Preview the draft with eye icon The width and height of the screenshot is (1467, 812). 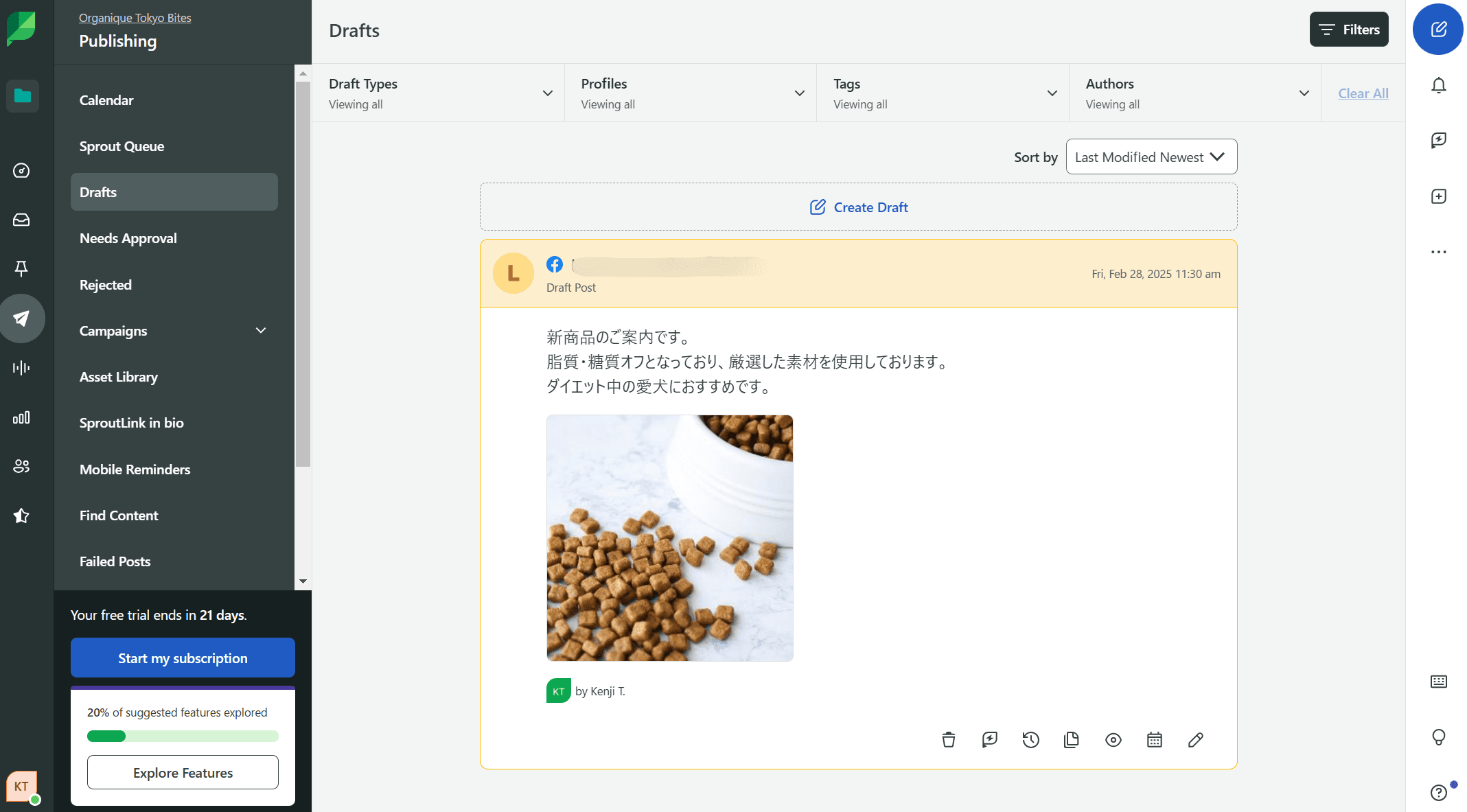pos(1113,739)
